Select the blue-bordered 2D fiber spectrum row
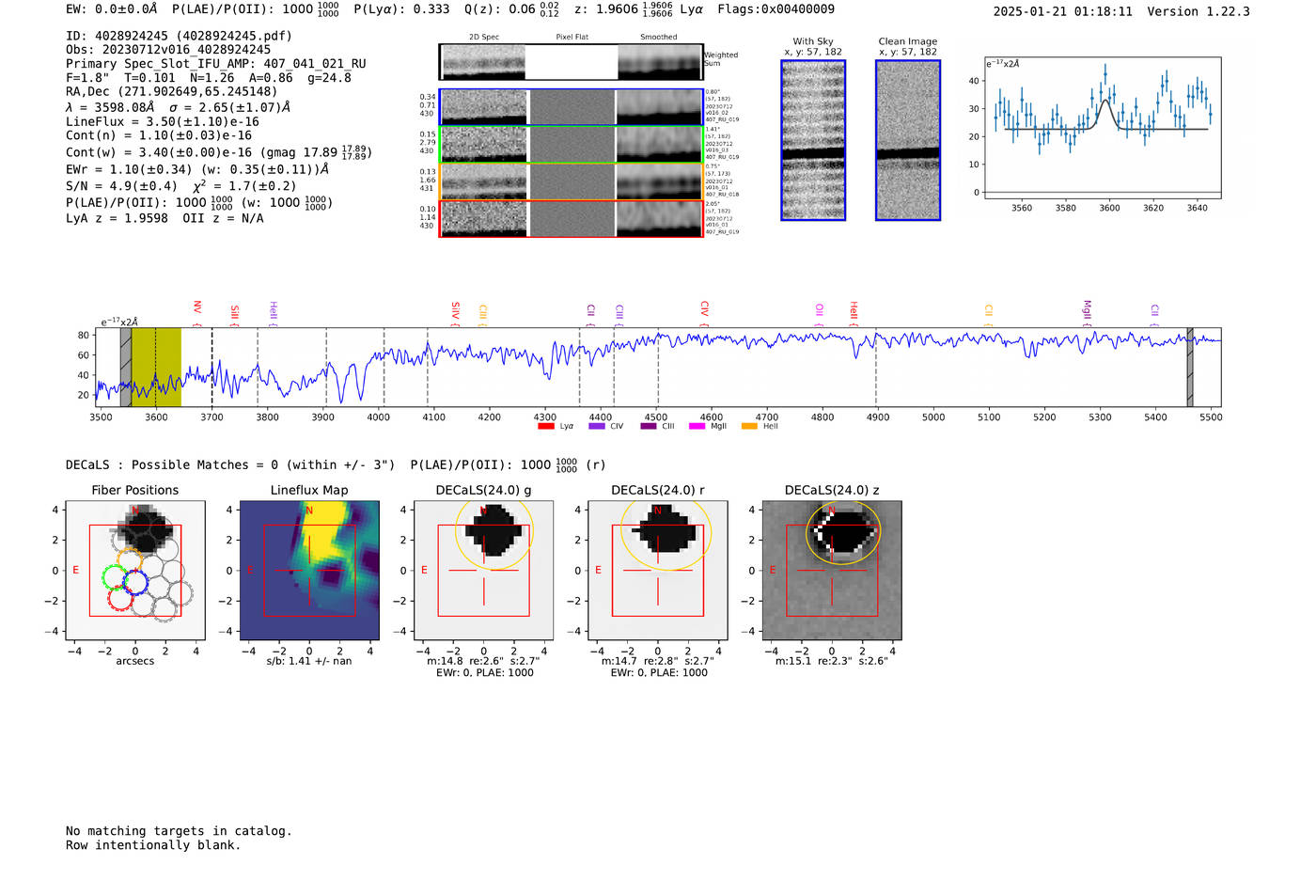This screenshot has width=1316, height=896. point(571,107)
